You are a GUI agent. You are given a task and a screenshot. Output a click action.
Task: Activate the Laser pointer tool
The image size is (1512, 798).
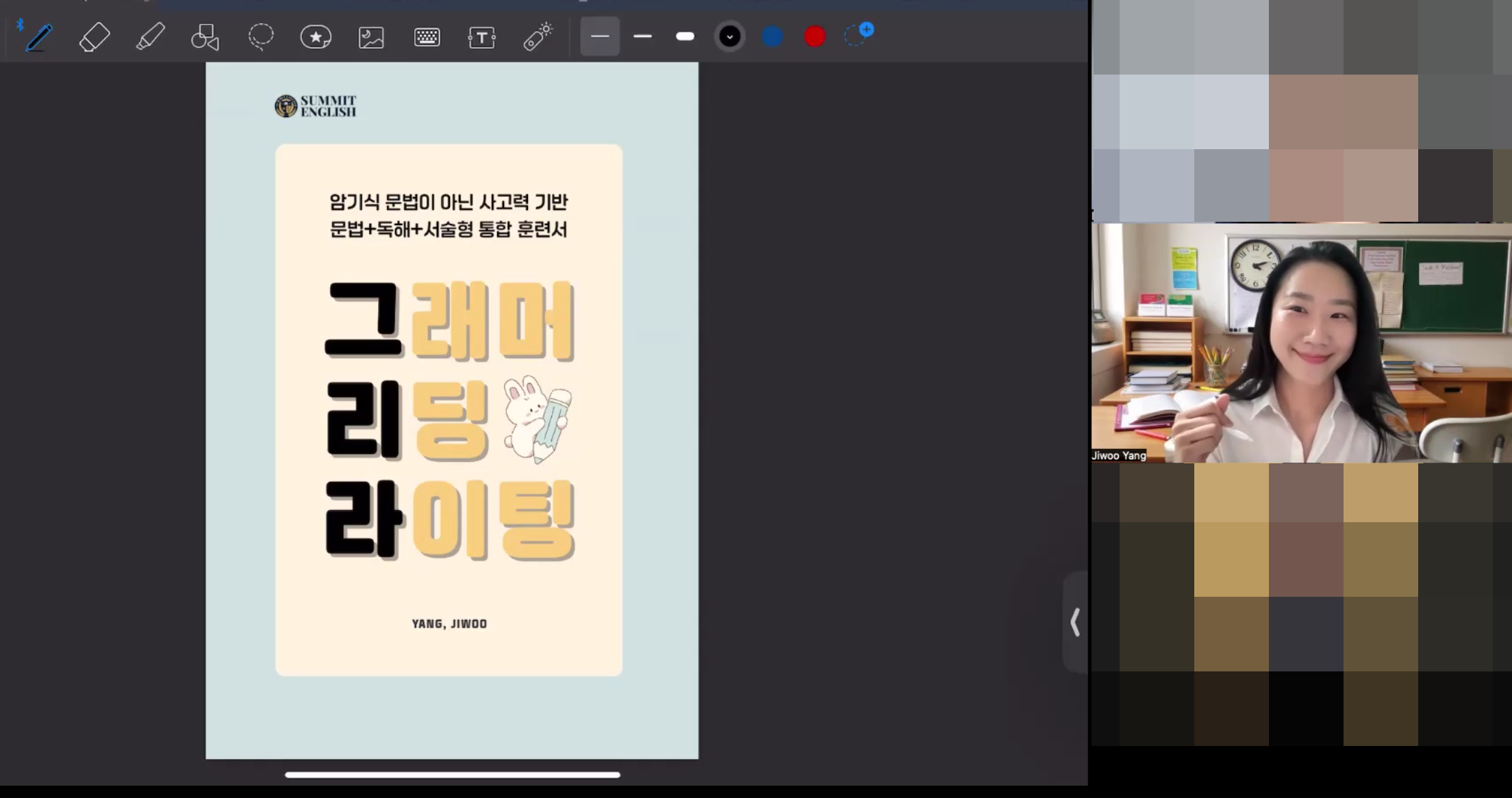click(538, 36)
